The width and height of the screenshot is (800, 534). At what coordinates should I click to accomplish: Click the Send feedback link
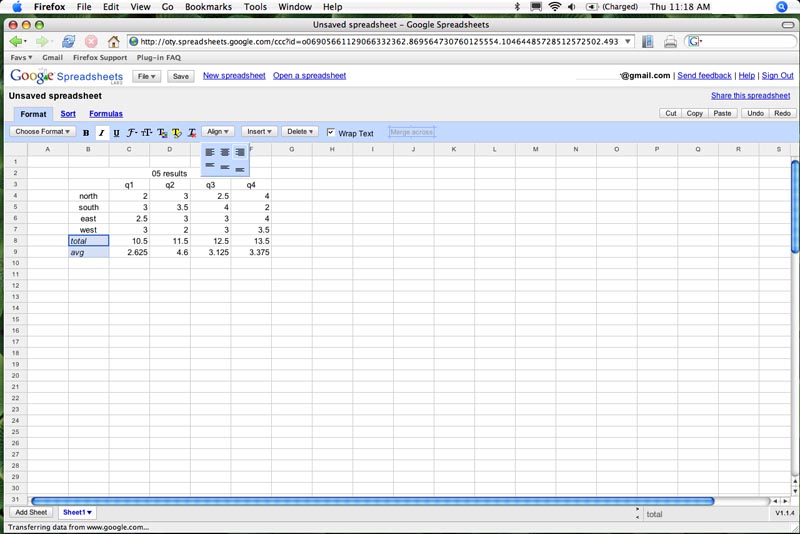704,75
